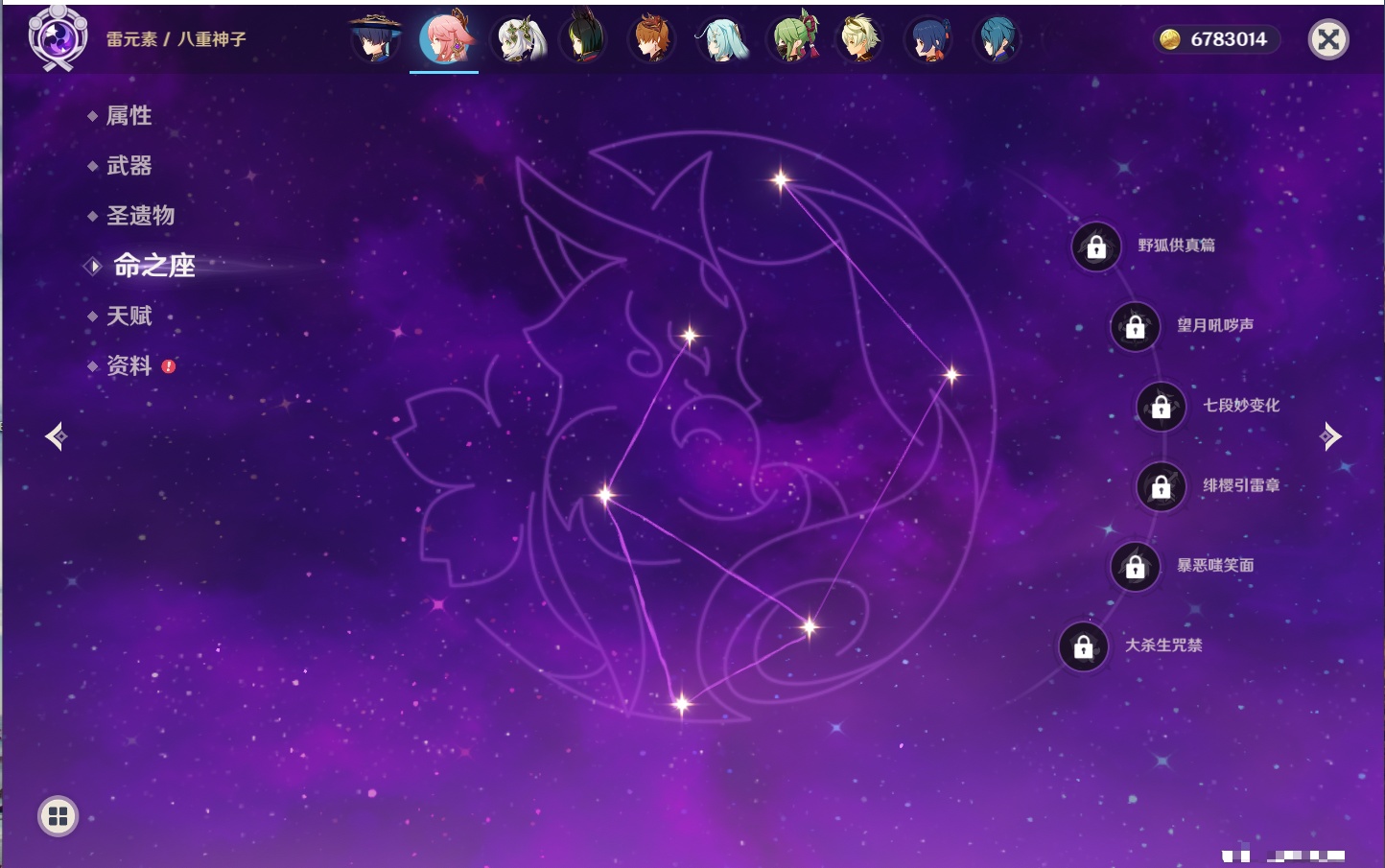Pick the navy-haired portrait with orange ornament
The width and height of the screenshot is (1385, 868).
[x=928, y=39]
